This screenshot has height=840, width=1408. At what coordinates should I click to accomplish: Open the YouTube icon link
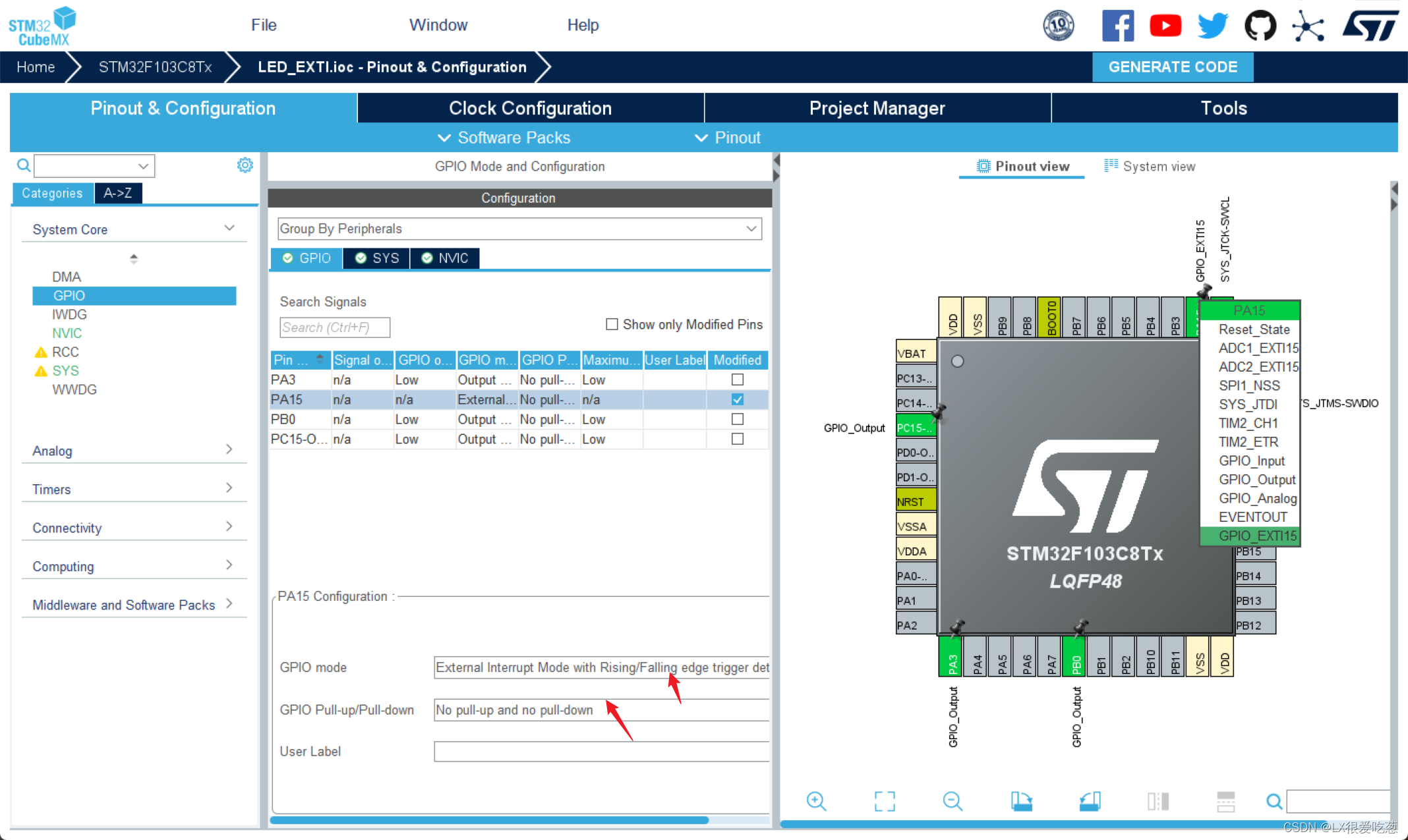(1165, 26)
